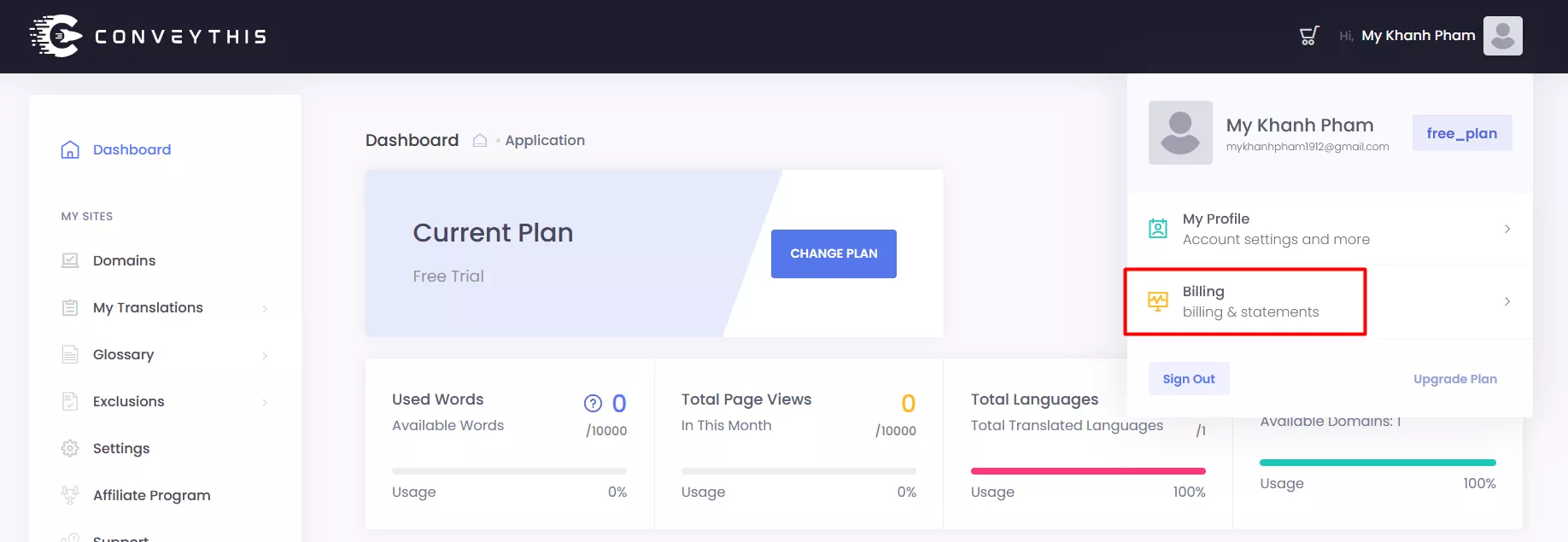Image resolution: width=1568 pixels, height=542 pixels.
Task: Click the Sign Out button
Action: [x=1188, y=379]
